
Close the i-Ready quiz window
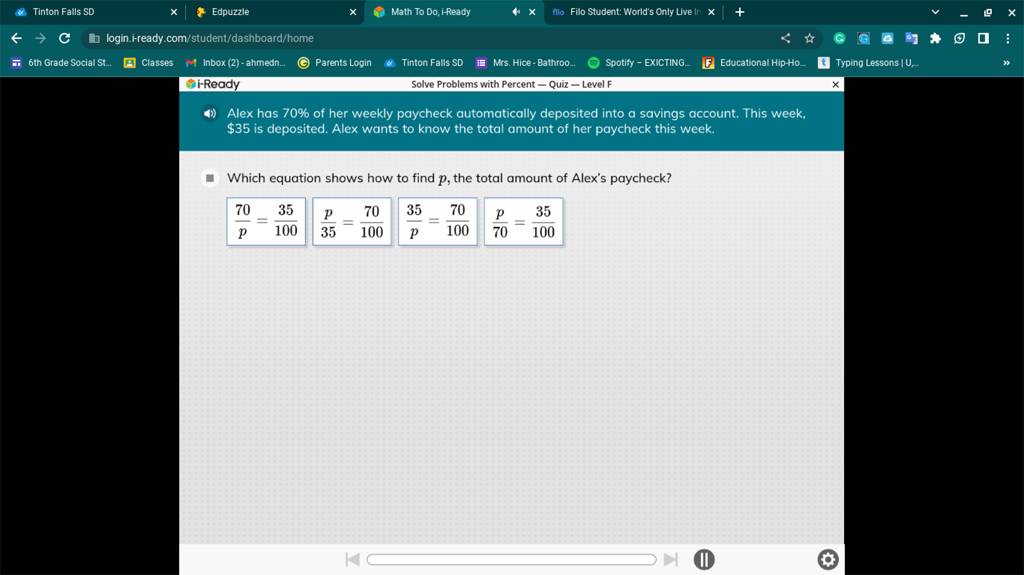point(835,84)
